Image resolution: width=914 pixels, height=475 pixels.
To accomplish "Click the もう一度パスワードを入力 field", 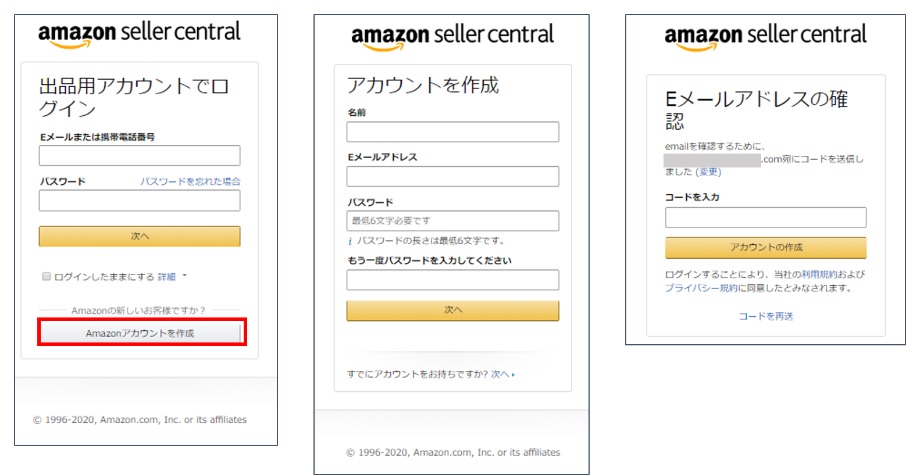I will [452, 280].
